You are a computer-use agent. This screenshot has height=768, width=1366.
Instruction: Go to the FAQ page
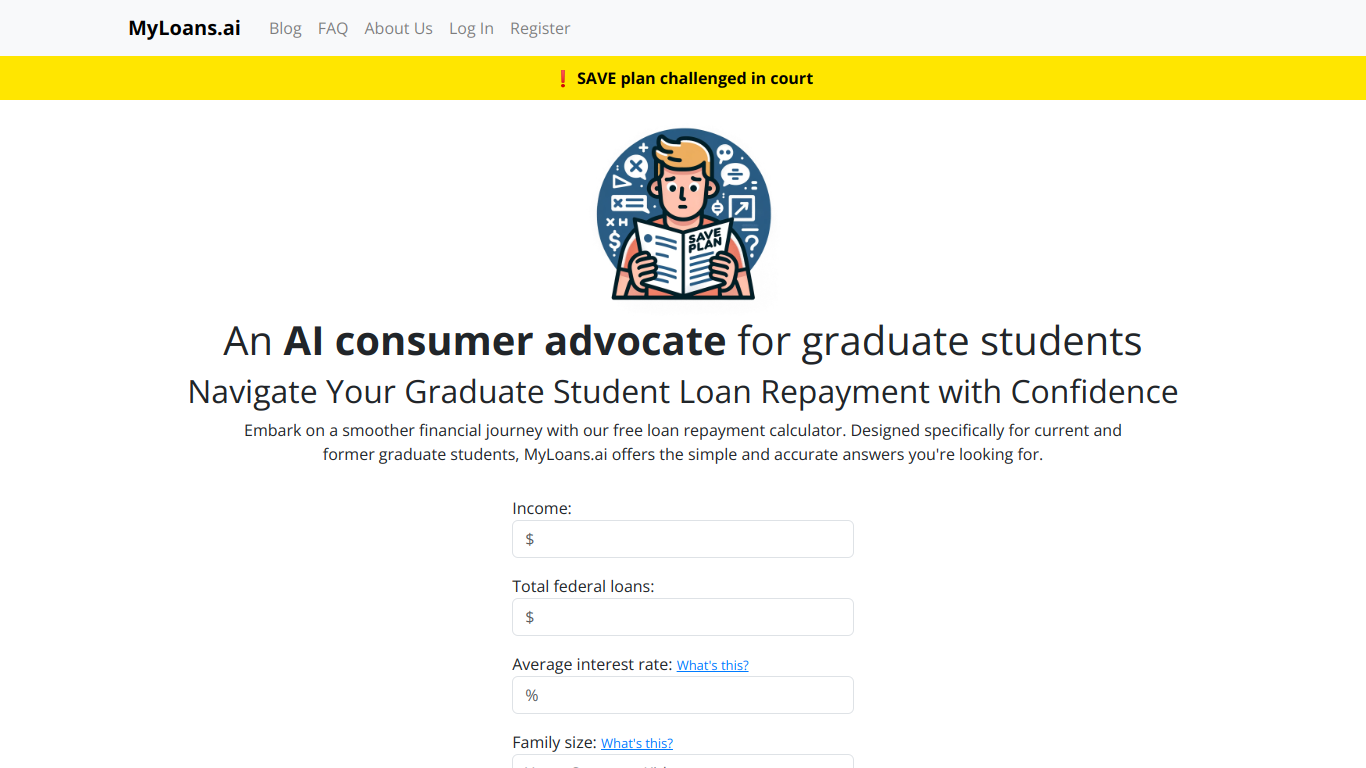333,28
